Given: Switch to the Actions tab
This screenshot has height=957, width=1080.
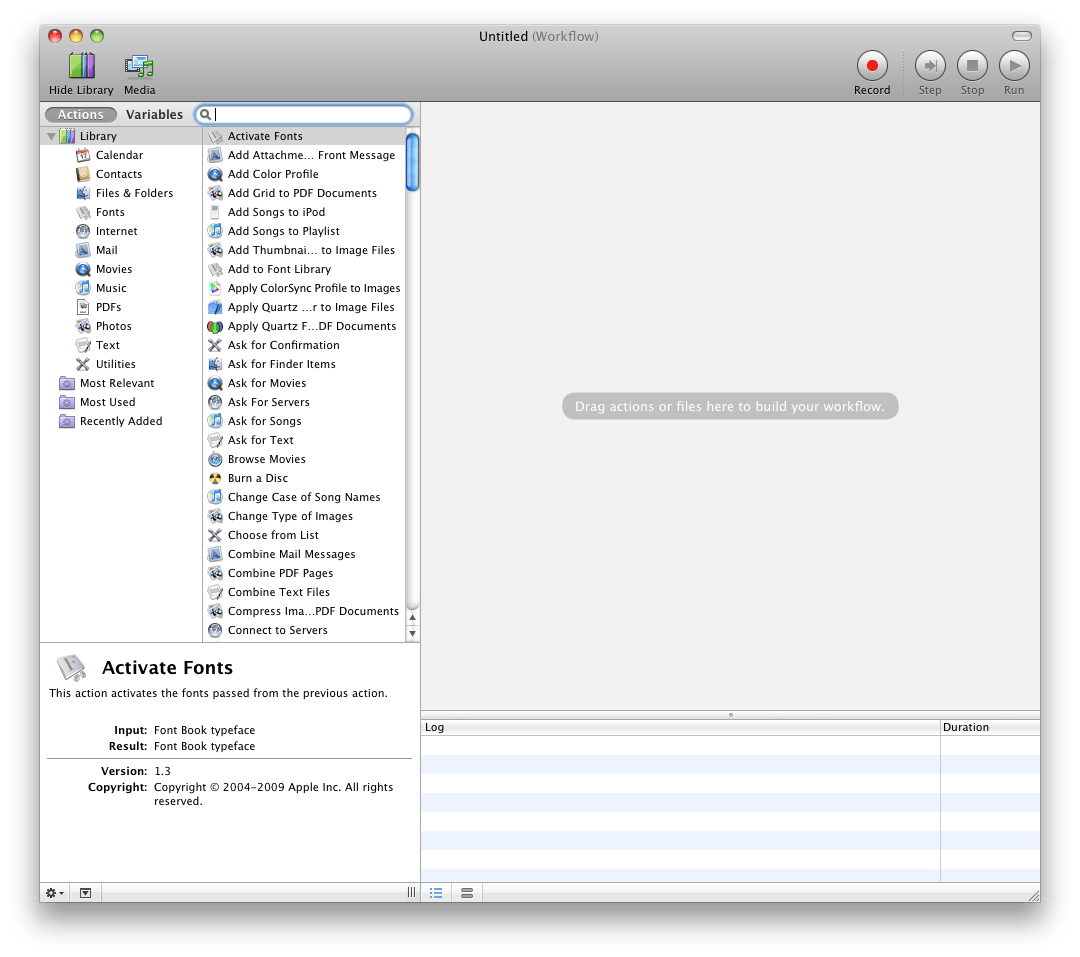Looking at the screenshot, I should click(x=81, y=114).
